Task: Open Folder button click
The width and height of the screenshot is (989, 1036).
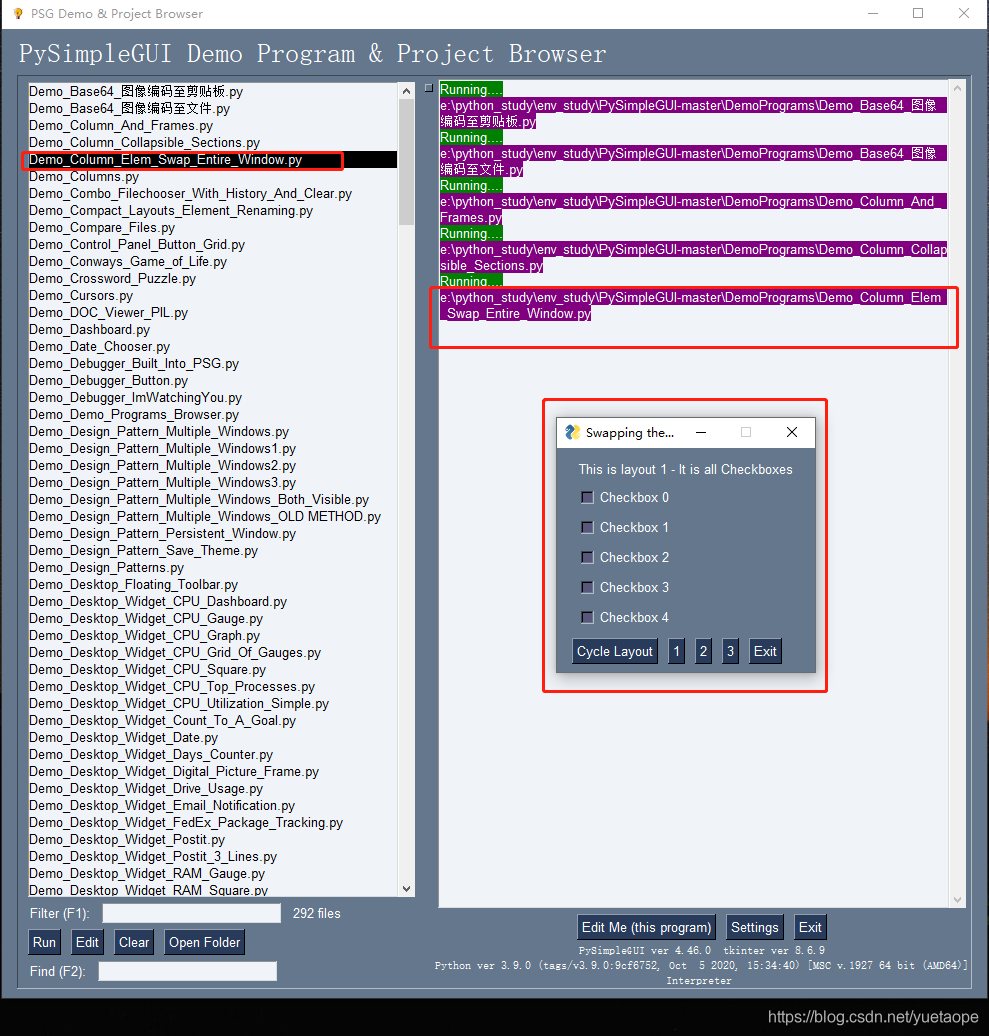Action: [x=204, y=942]
